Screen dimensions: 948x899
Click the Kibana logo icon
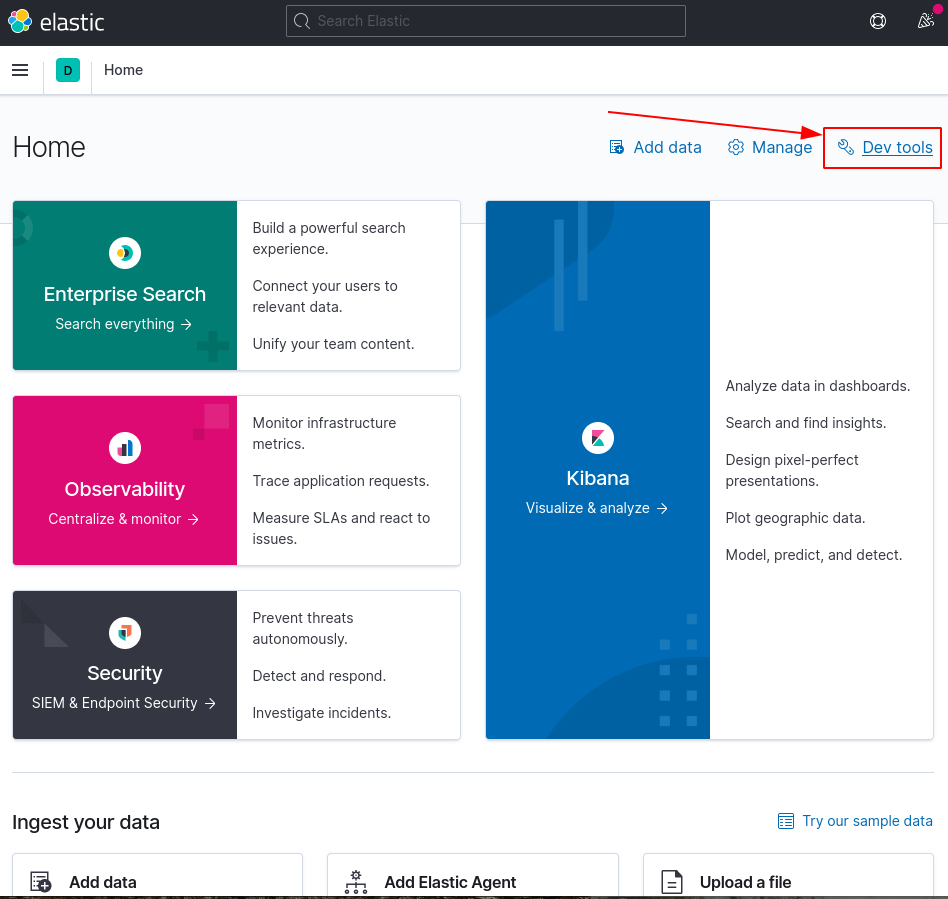597,437
